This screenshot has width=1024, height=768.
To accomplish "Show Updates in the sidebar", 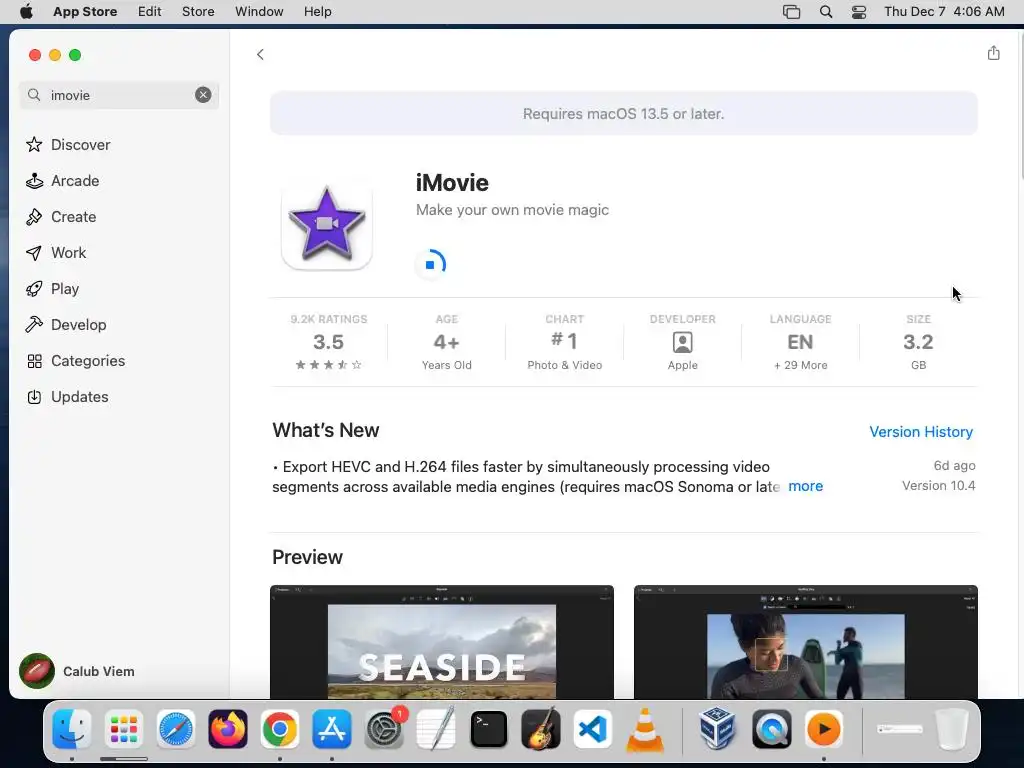I will click(67, 396).
